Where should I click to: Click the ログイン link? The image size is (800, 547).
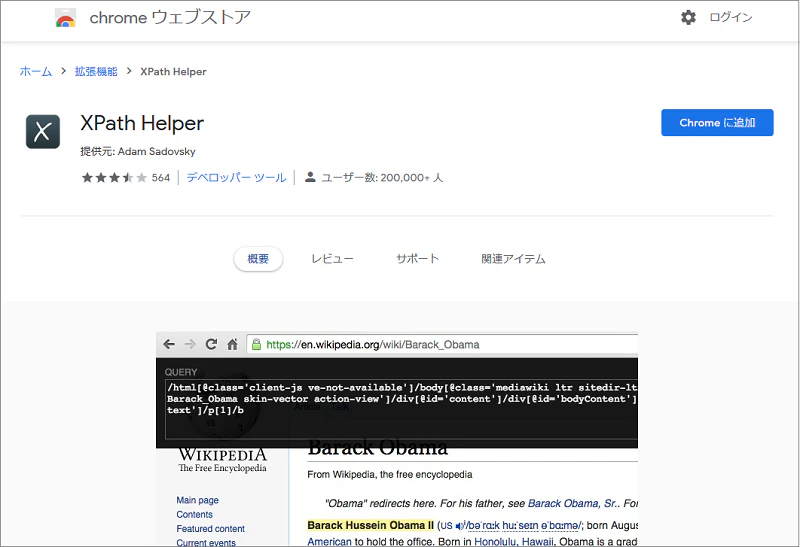tap(731, 17)
